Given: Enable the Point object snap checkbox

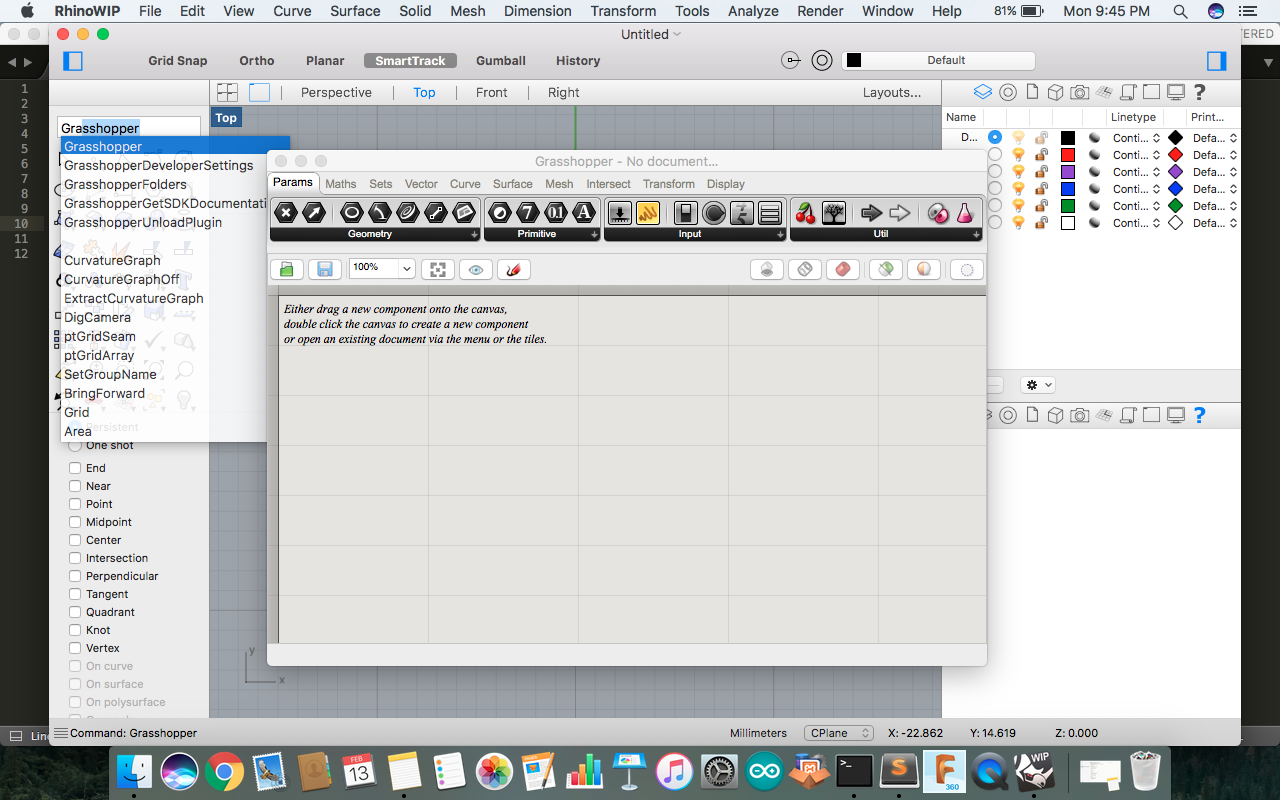Looking at the screenshot, I should [75, 504].
